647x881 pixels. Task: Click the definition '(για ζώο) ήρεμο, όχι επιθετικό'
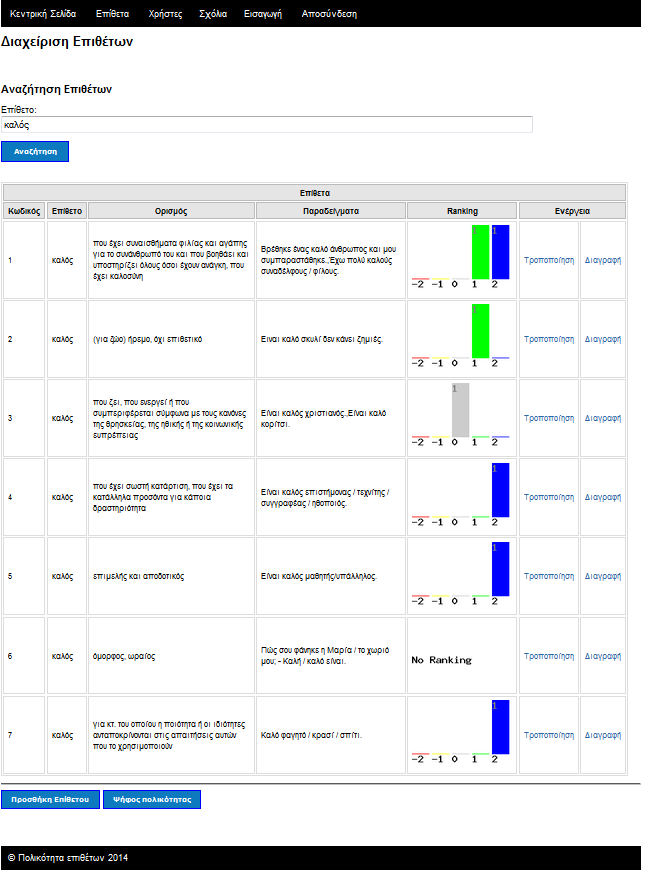pyautogui.click(x=147, y=339)
